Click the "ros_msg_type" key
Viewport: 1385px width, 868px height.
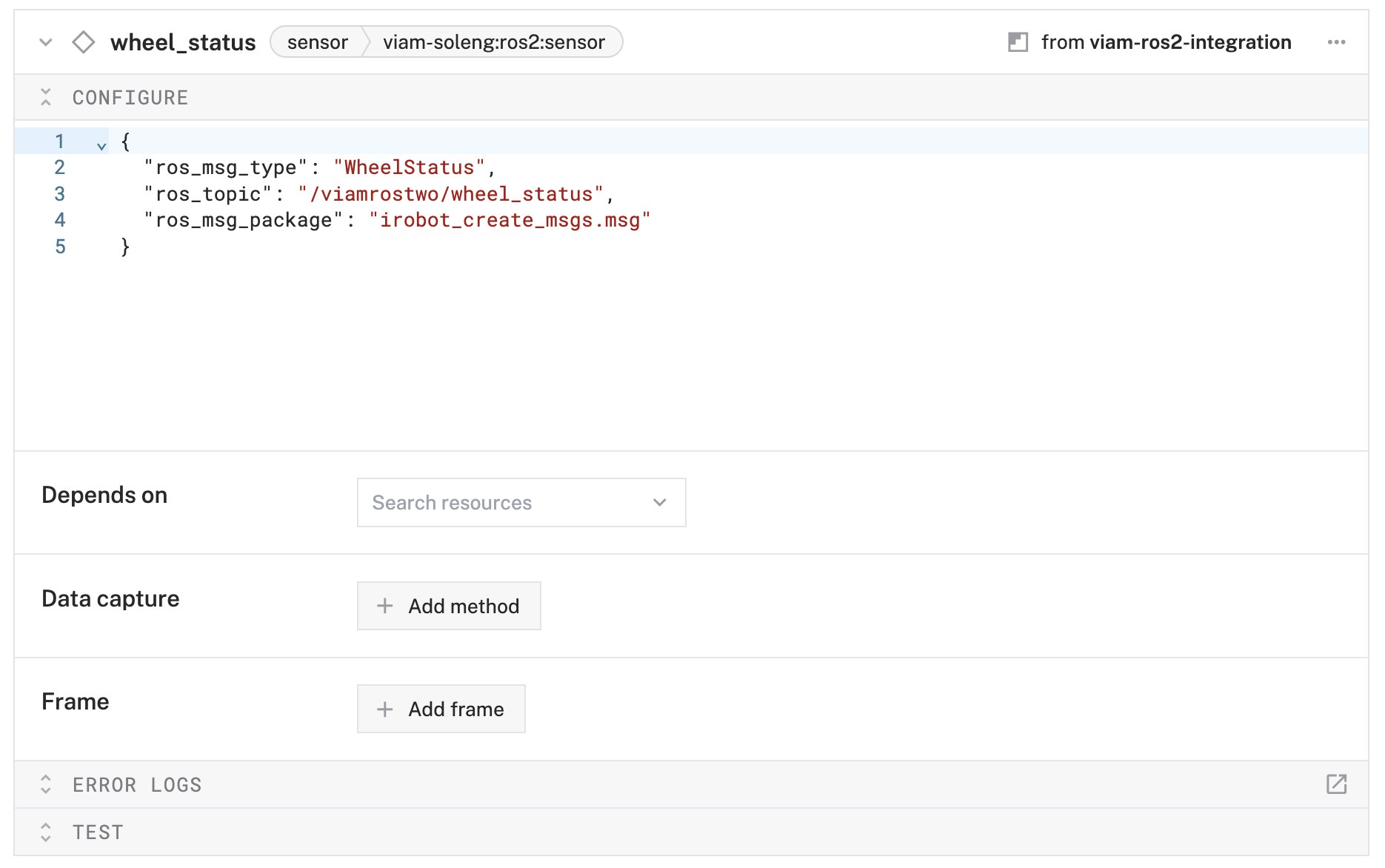coord(225,167)
